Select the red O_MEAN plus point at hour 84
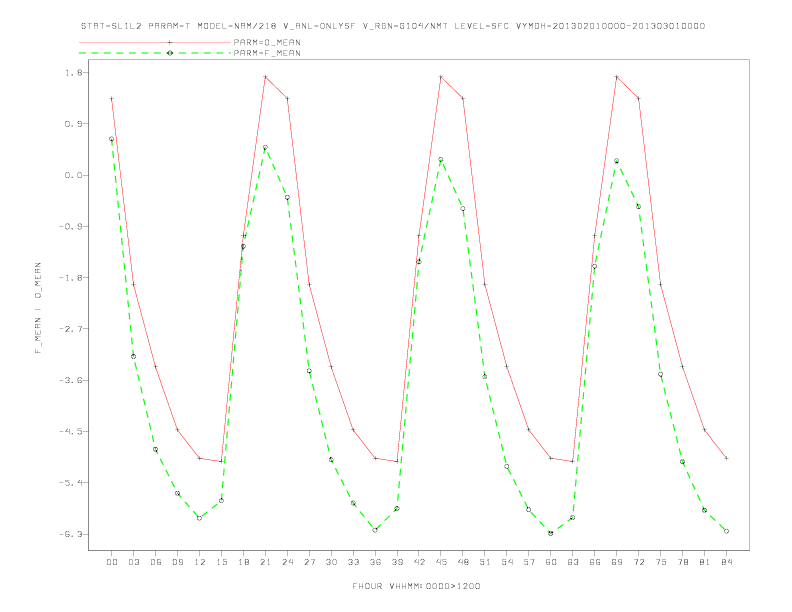 [726, 458]
